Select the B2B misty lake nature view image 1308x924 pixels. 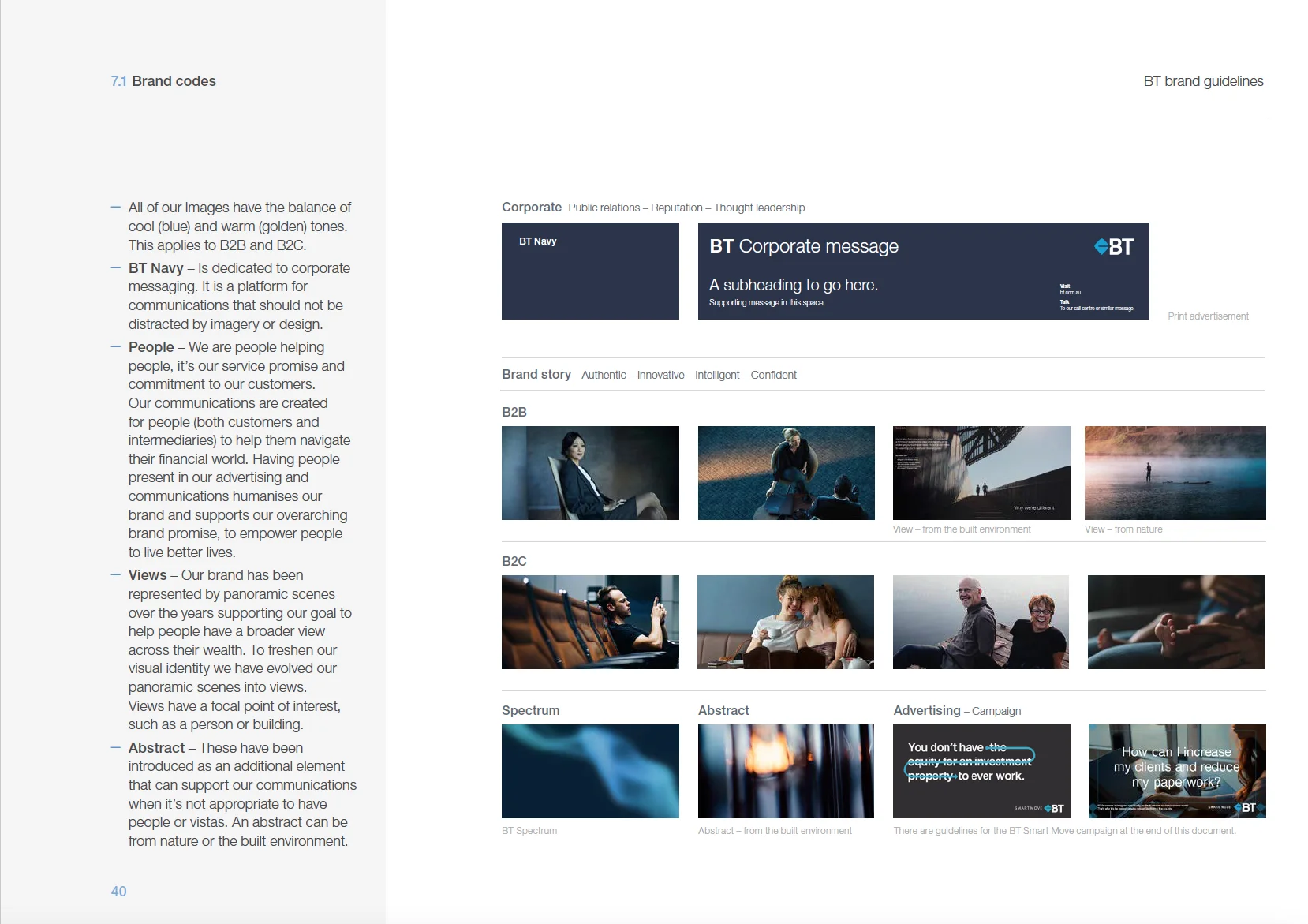[1175, 473]
